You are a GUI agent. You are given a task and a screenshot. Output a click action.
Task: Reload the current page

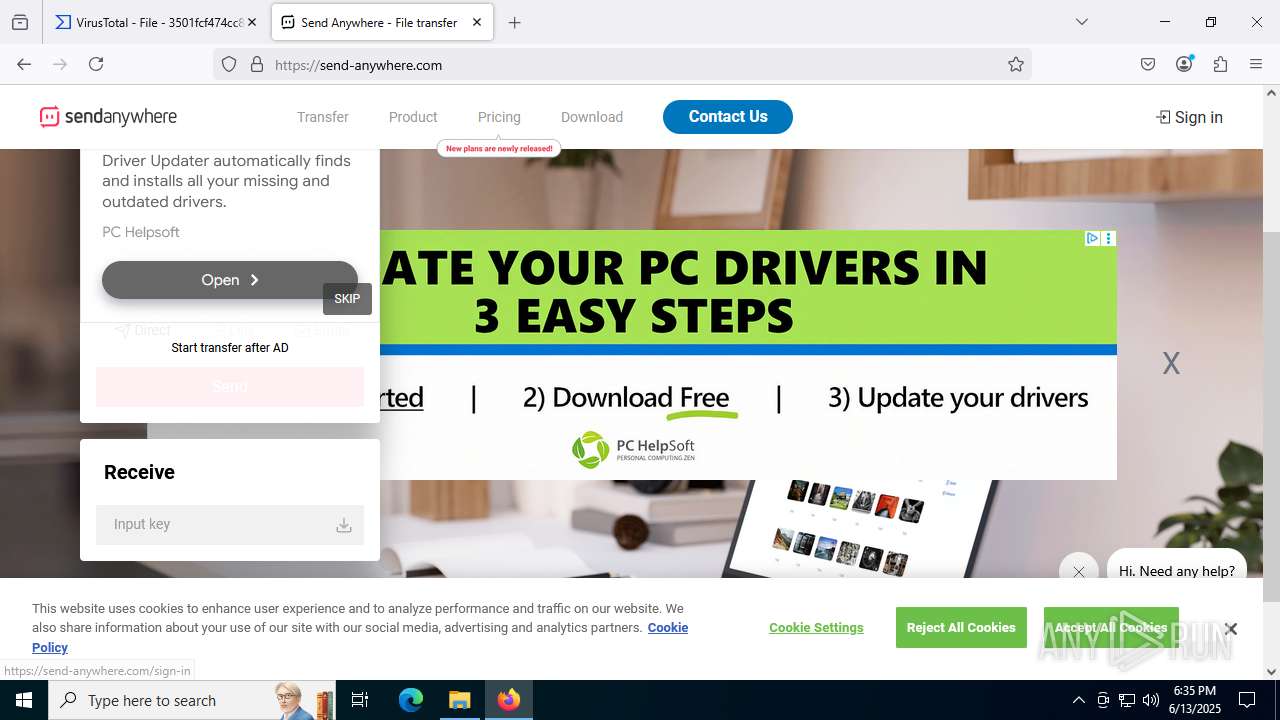(x=96, y=64)
